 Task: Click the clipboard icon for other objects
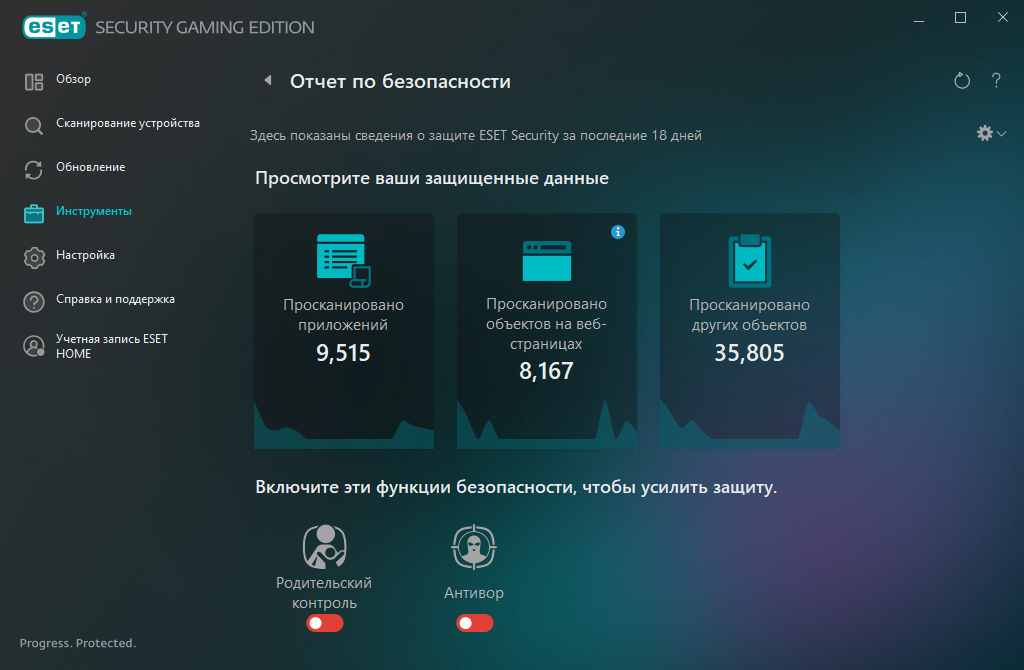750,261
